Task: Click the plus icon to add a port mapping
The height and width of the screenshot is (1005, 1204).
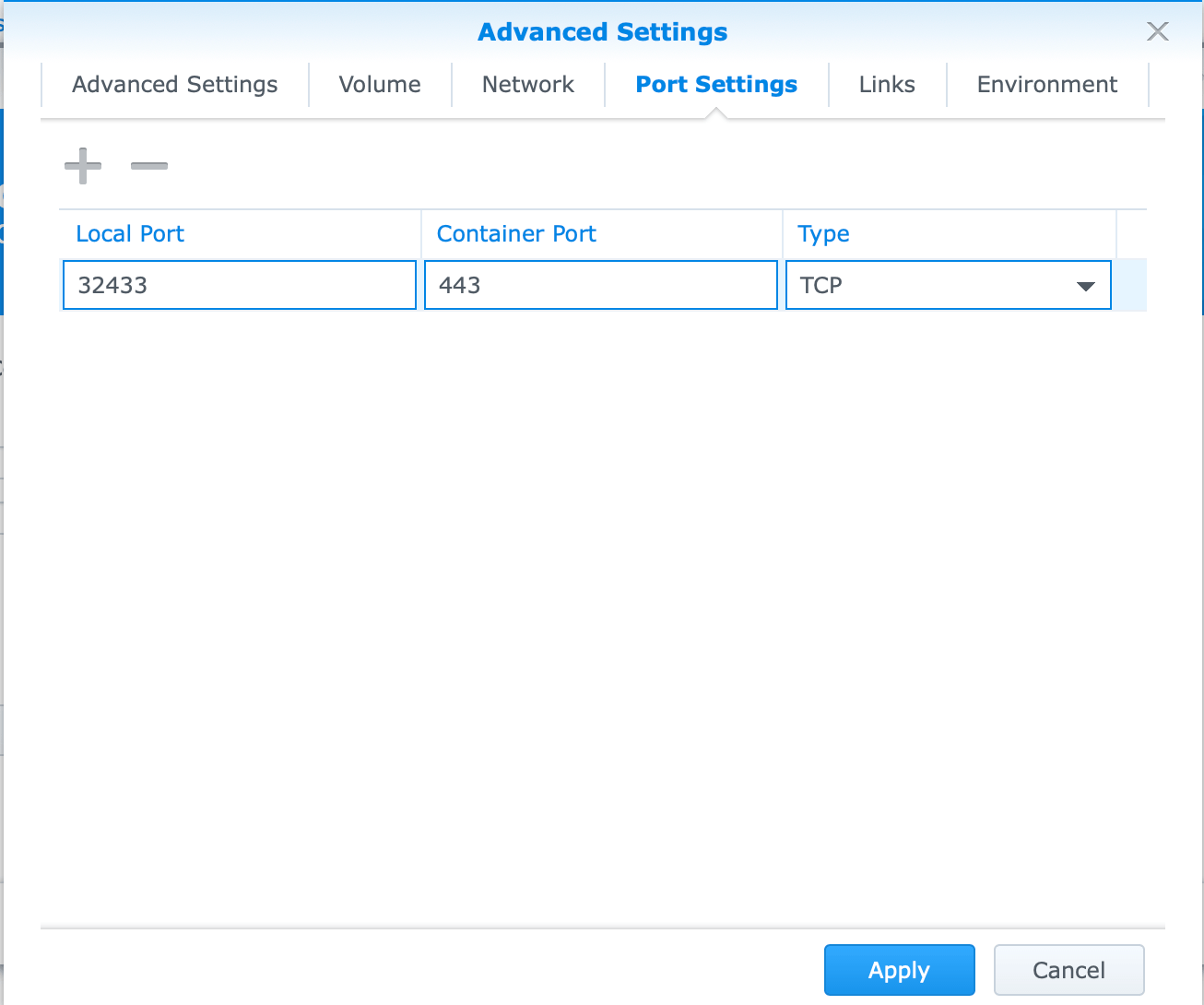Action: click(82, 166)
